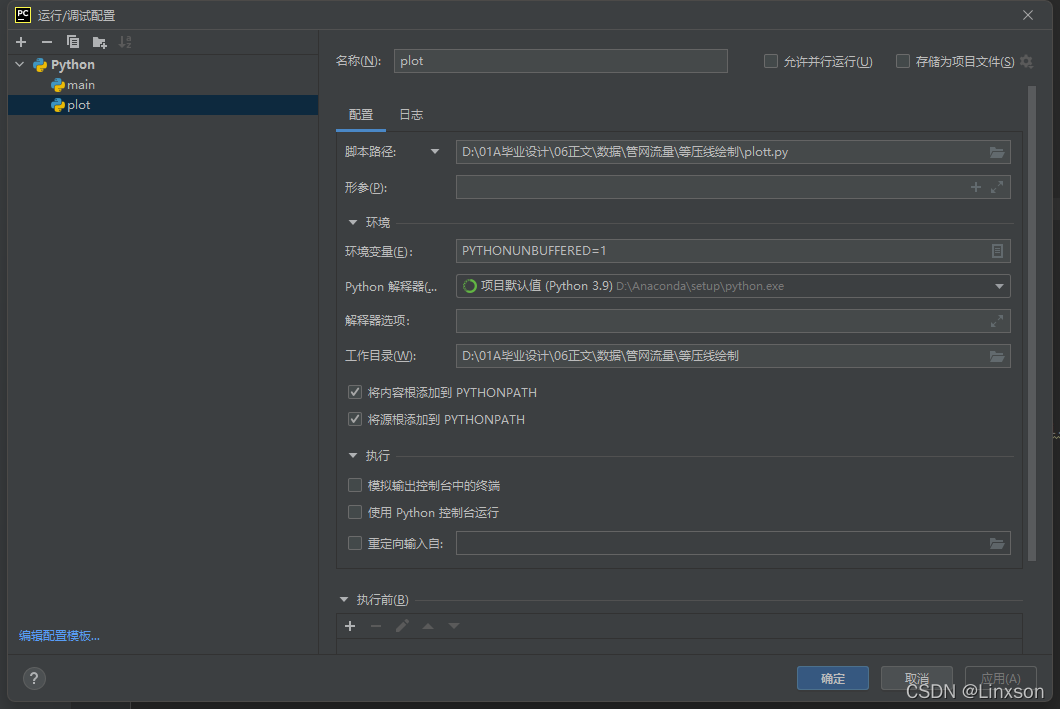Add a before-launch task
The width and height of the screenshot is (1060, 709).
coord(350,626)
